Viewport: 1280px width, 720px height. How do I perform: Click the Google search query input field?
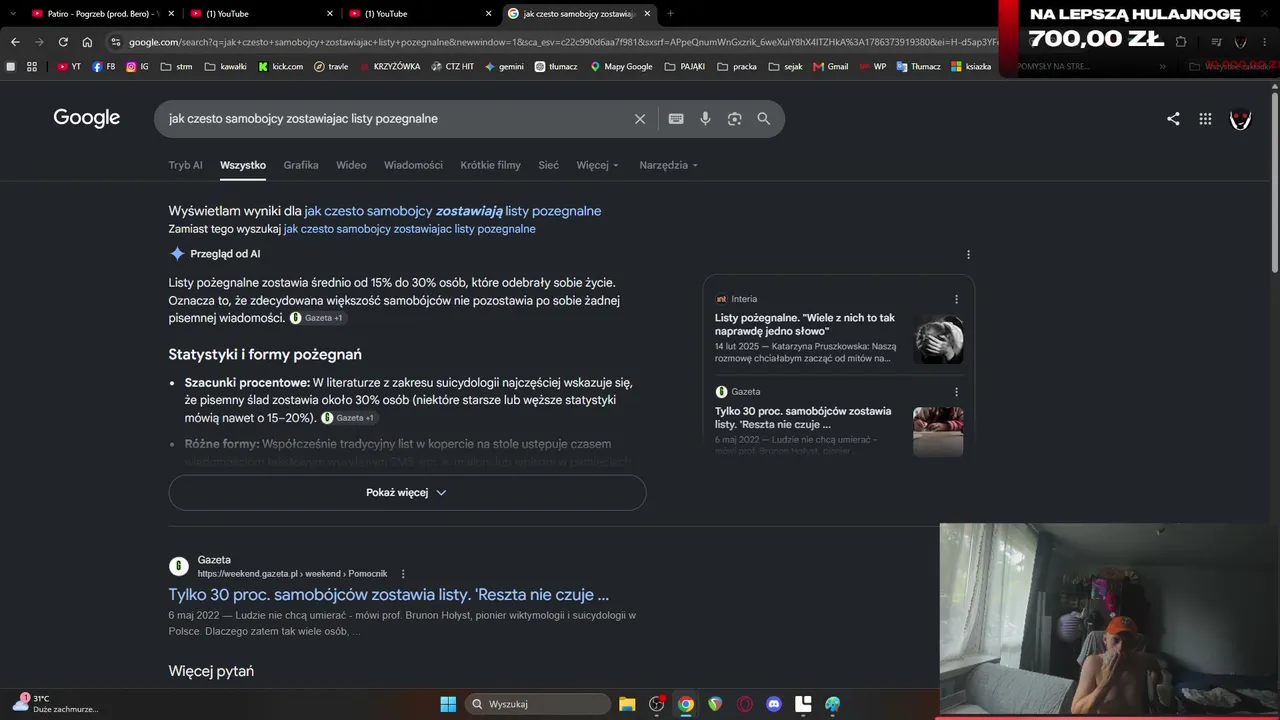[x=398, y=119]
